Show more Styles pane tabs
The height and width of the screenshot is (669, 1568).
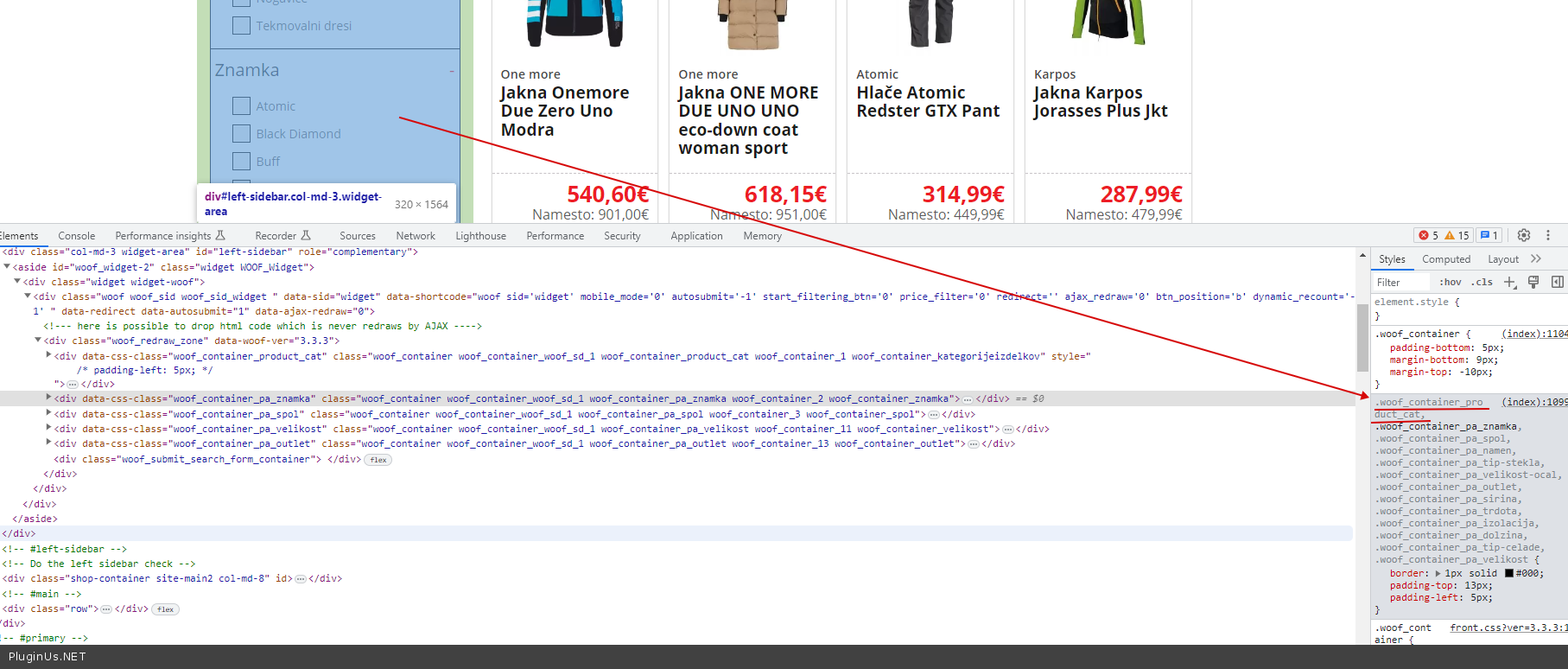[1536, 258]
